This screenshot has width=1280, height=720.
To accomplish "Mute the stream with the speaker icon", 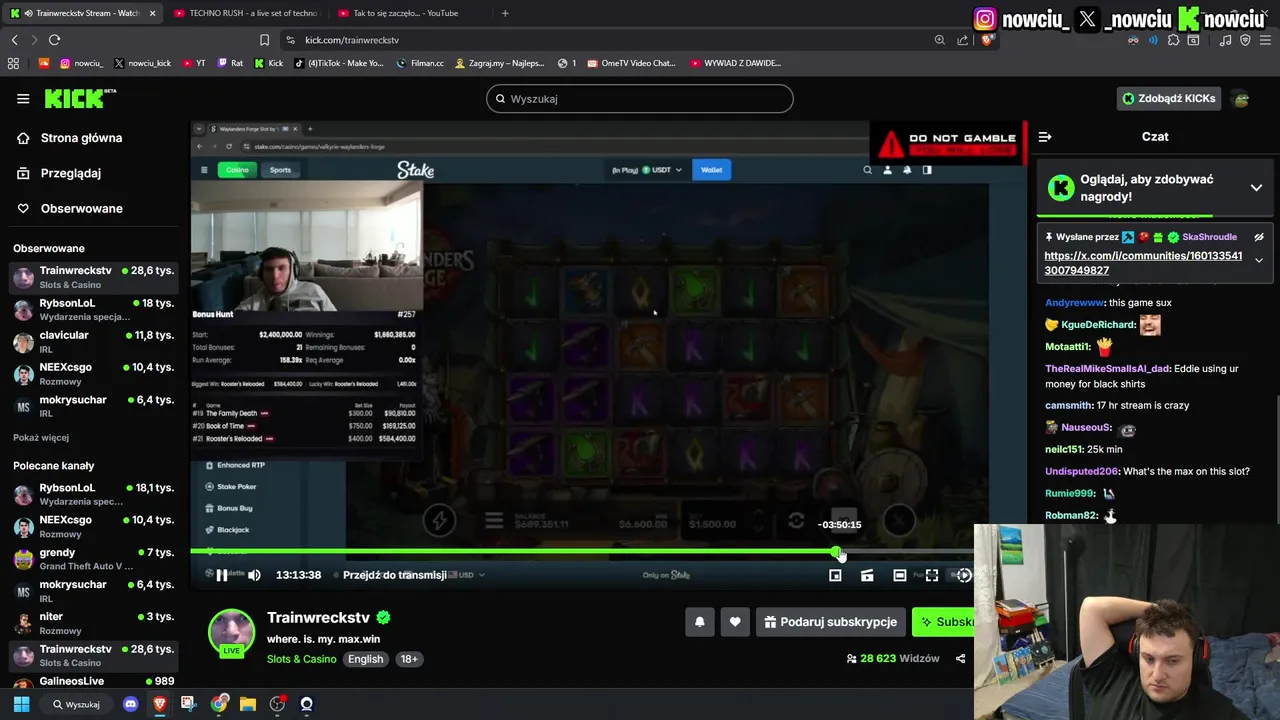I will tap(254, 575).
